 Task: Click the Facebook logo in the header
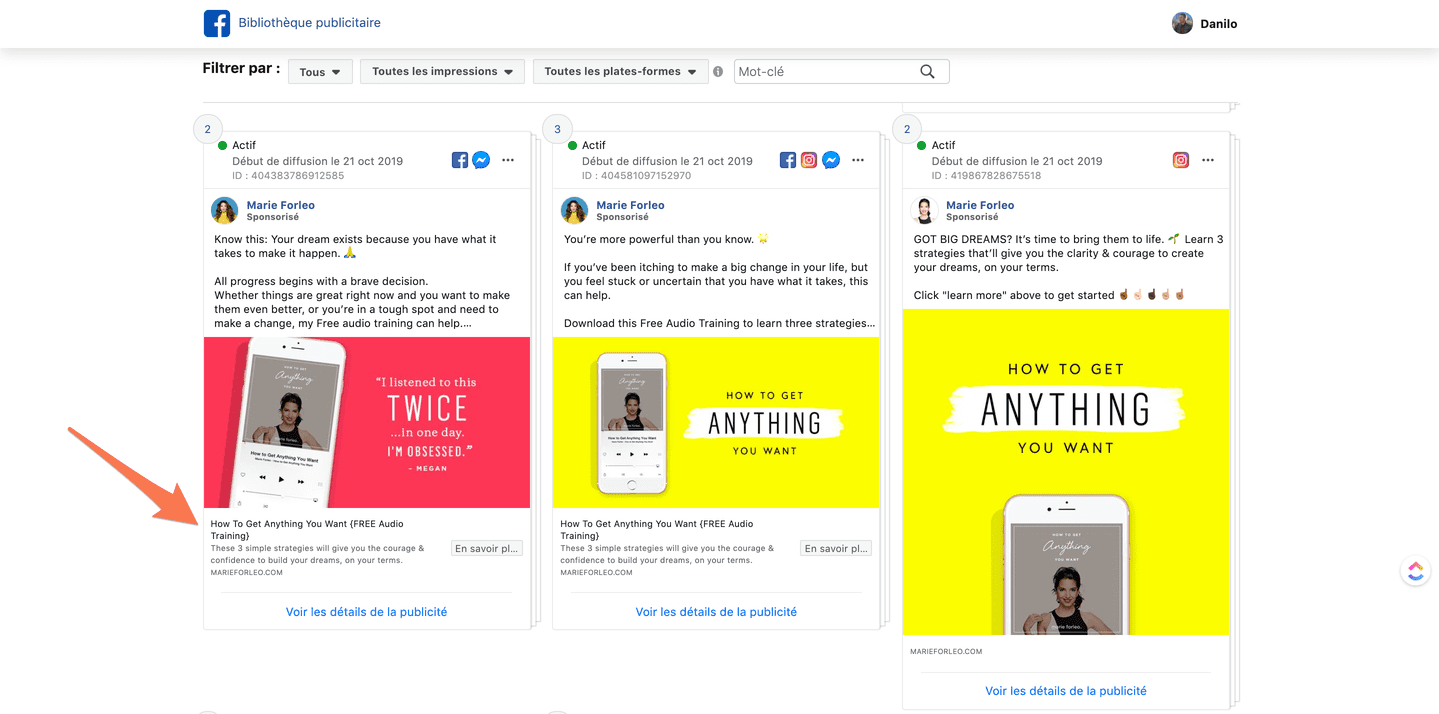(x=217, y=23)
